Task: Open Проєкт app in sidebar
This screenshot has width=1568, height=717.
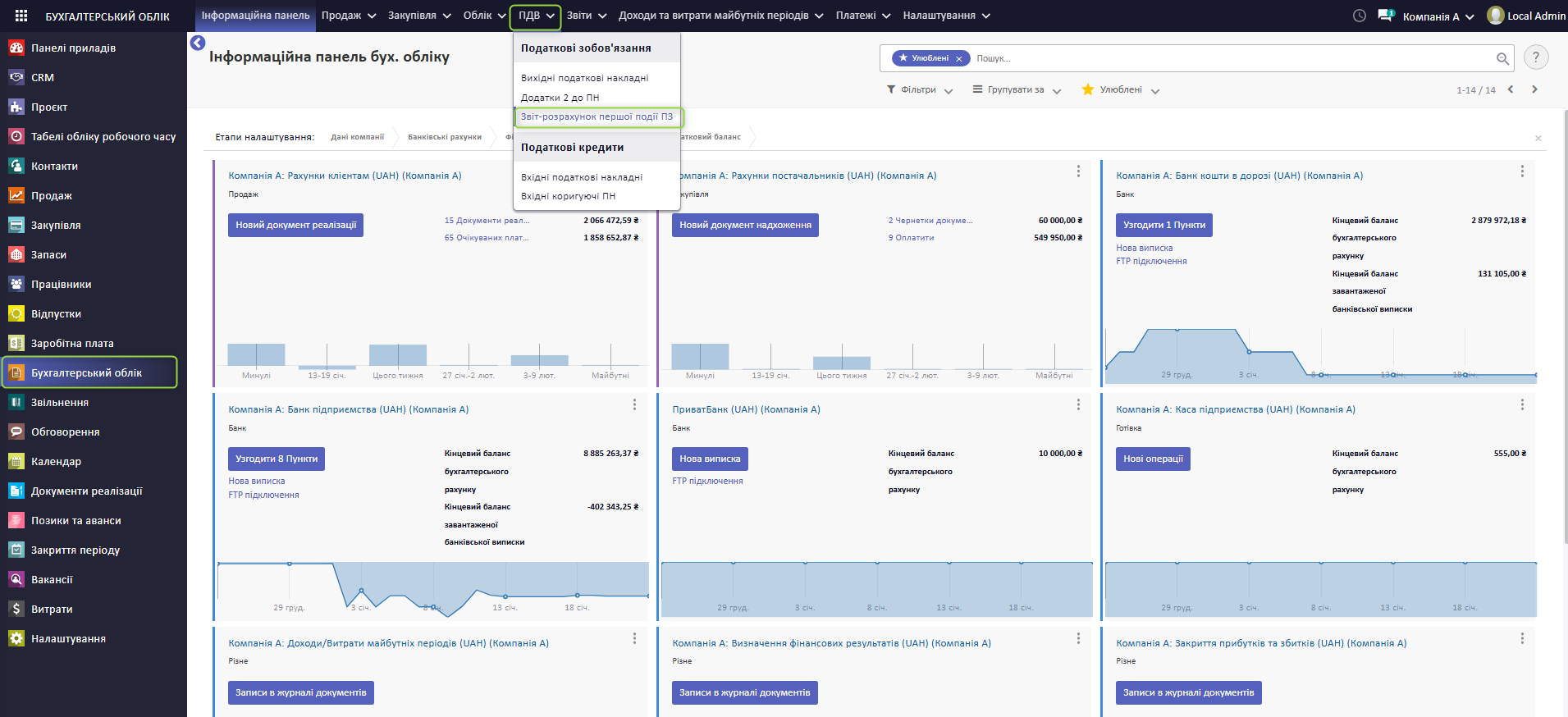Action: click(x=49, y=107)
